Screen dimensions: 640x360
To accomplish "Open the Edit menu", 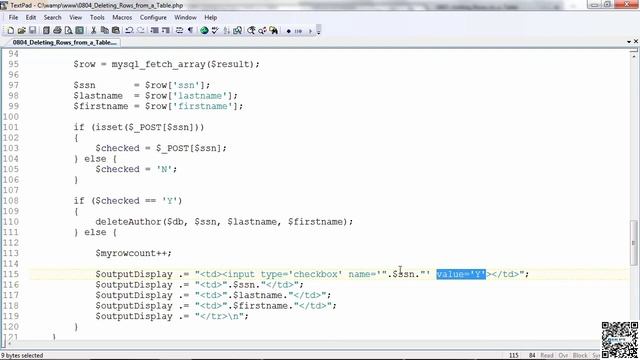I will click(x=31, y=18).
